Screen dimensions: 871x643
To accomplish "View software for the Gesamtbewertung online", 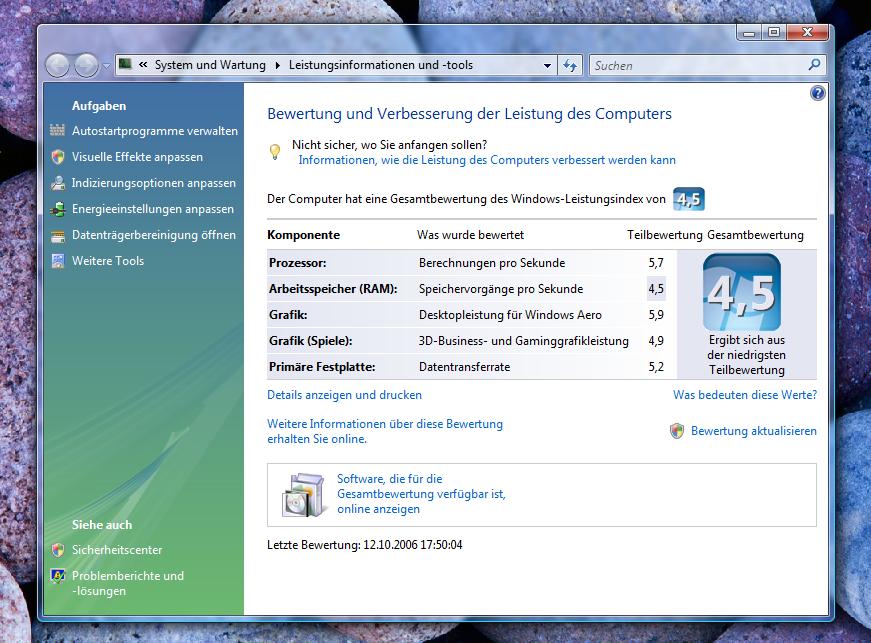I will pyautogui.click(x=421, y=494).
